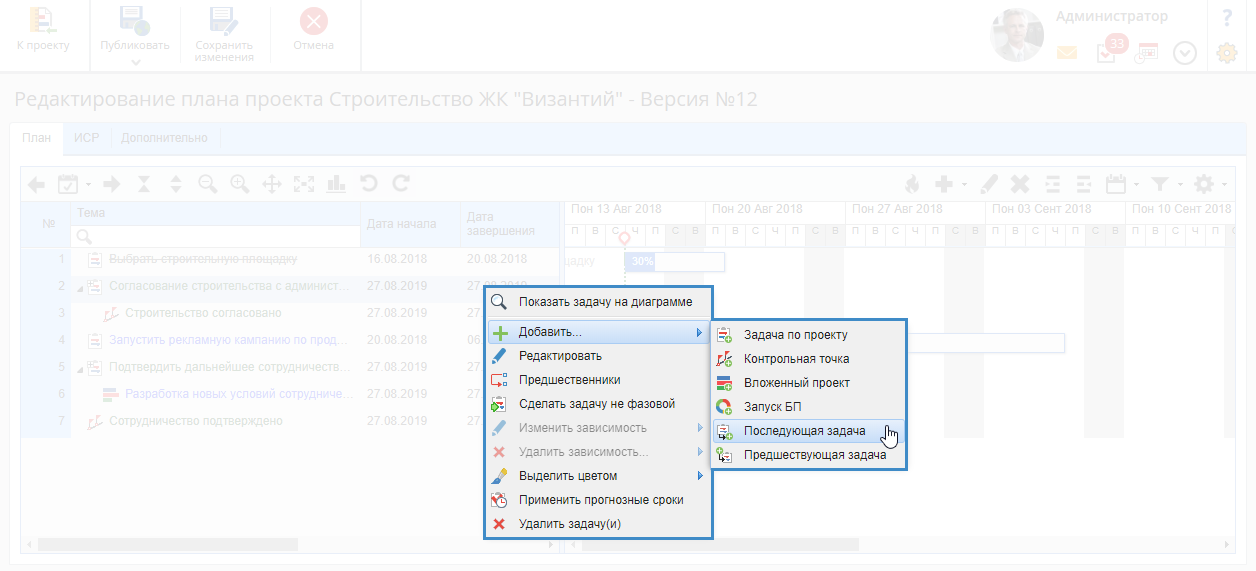Click the pencil edit icon in toolbar
1256x571 pixels.
pos(988,184)
